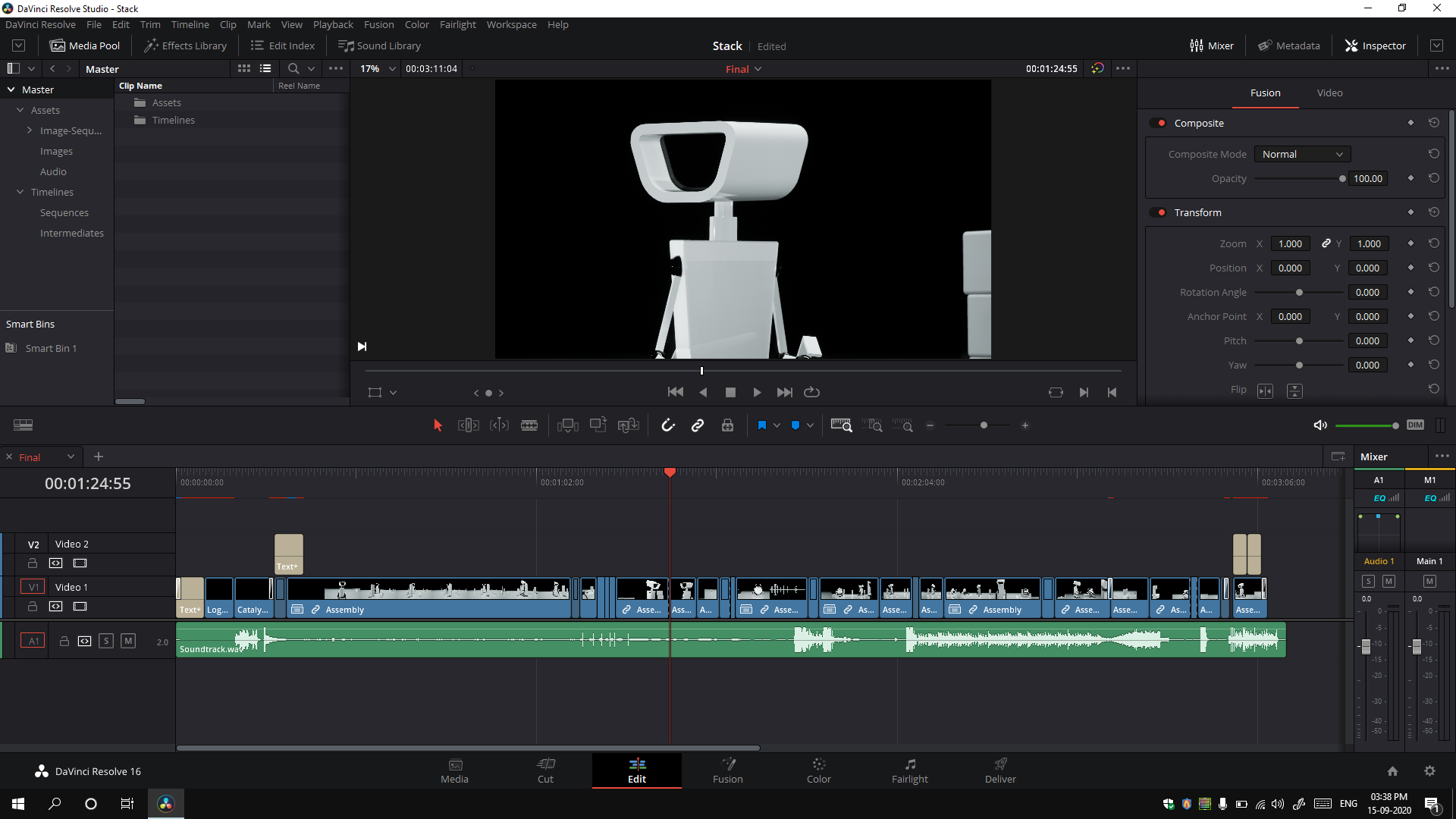The height and width of the screenshot is (819, 1456).
Task: Open the Playback menu
Action: coord(333,24)
